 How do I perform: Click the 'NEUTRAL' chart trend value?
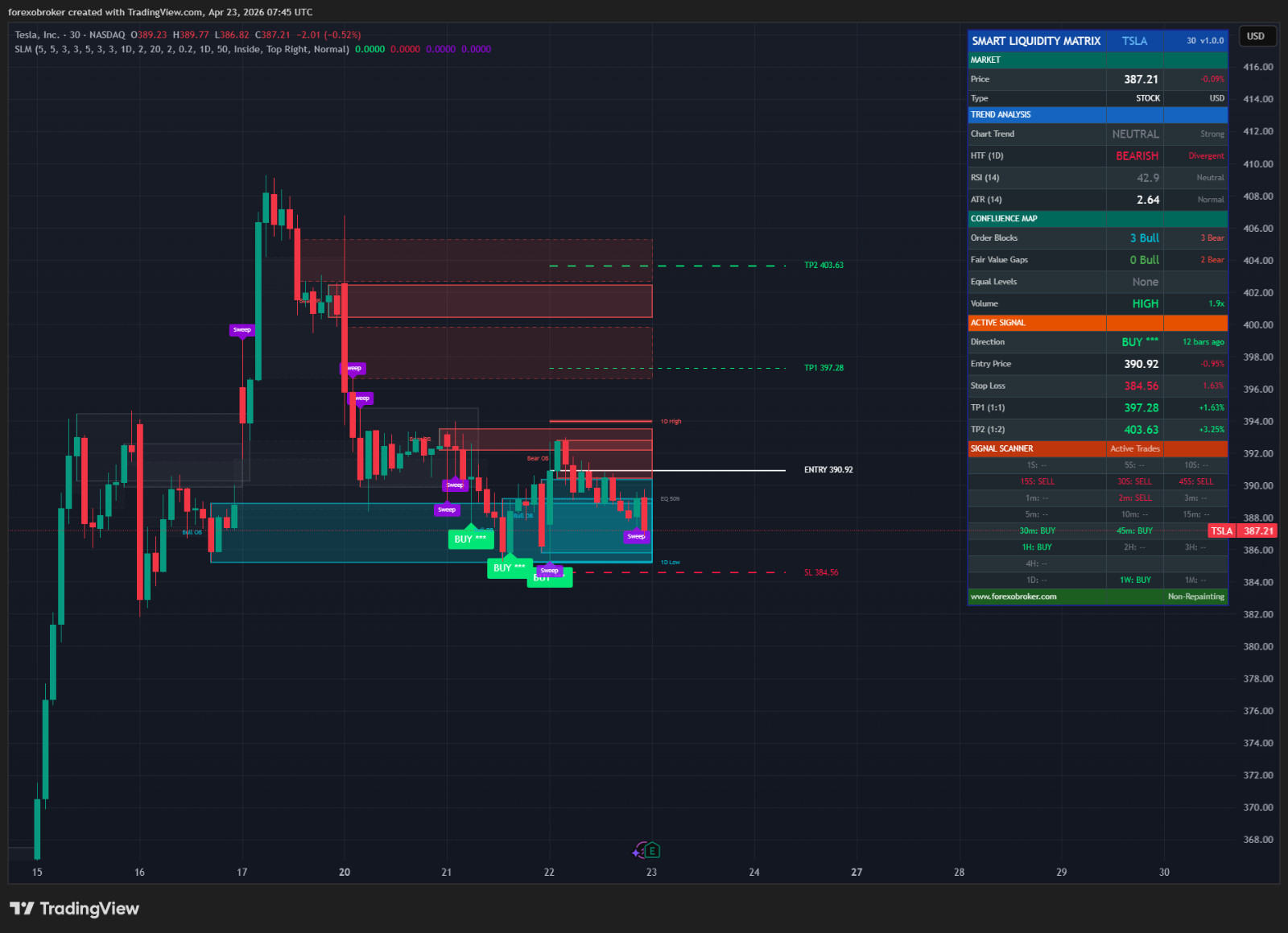click(1135, 134)
